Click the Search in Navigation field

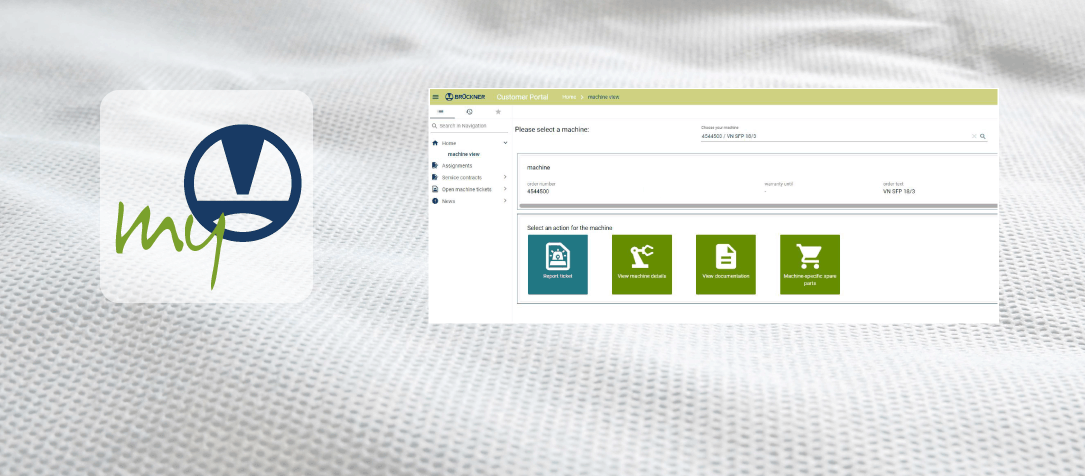pyautogui.click(x=472, y=126)
